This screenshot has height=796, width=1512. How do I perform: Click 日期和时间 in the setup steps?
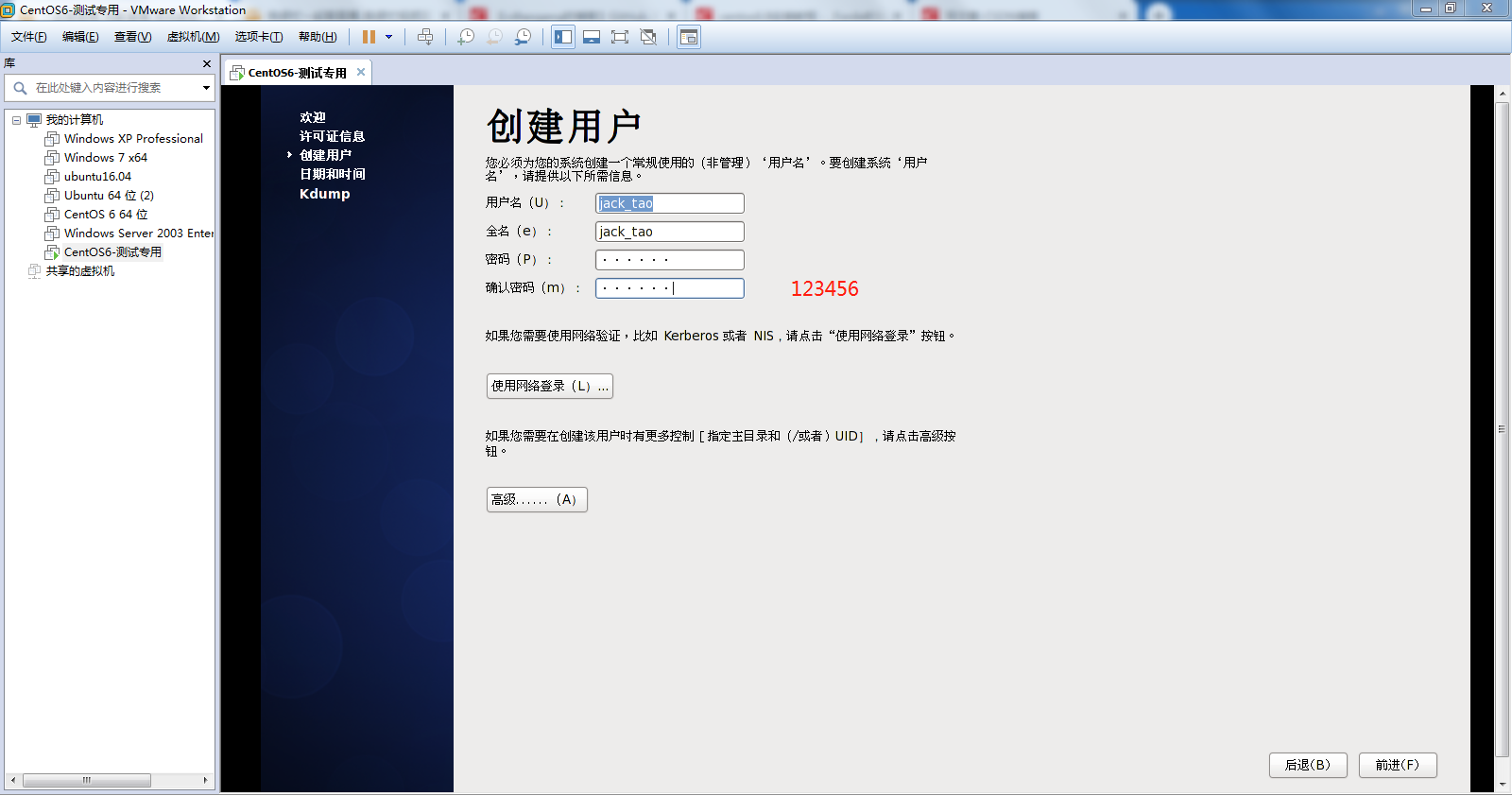coord(332,174)
